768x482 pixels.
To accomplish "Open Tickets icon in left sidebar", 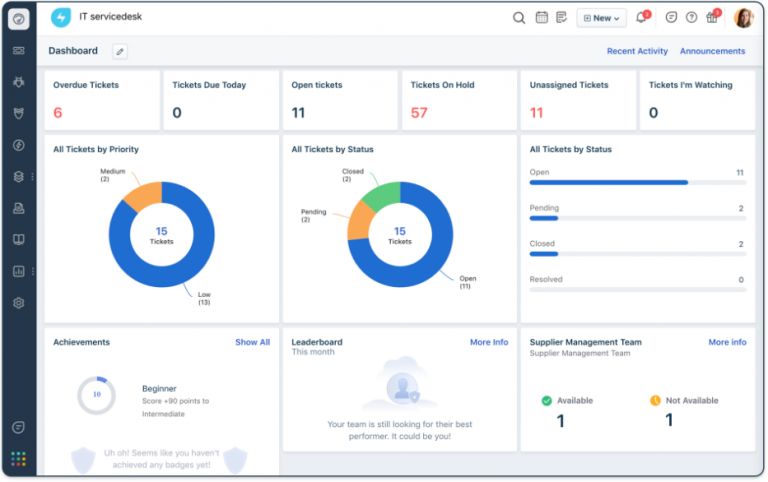I will [x=19, y=50].
